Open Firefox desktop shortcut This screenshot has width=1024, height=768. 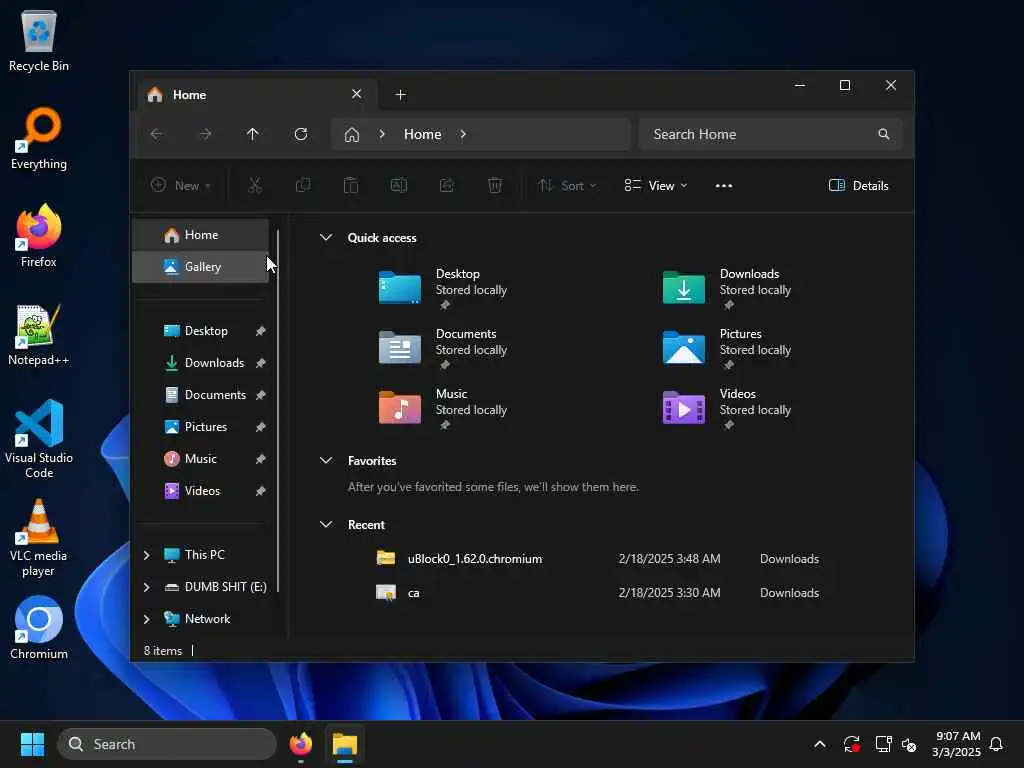pos(39,235)
